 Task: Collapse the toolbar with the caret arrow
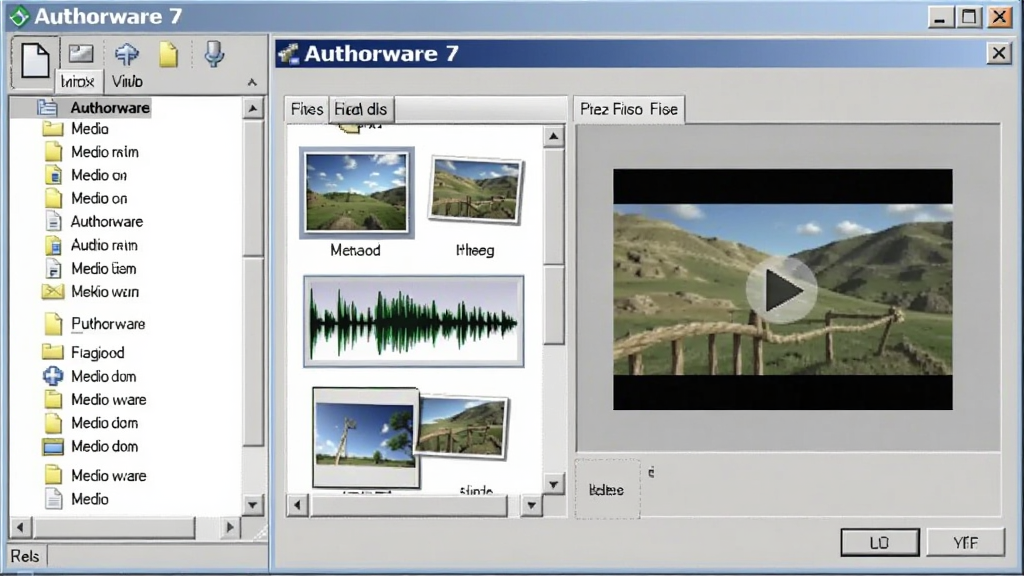coord(252,82)
